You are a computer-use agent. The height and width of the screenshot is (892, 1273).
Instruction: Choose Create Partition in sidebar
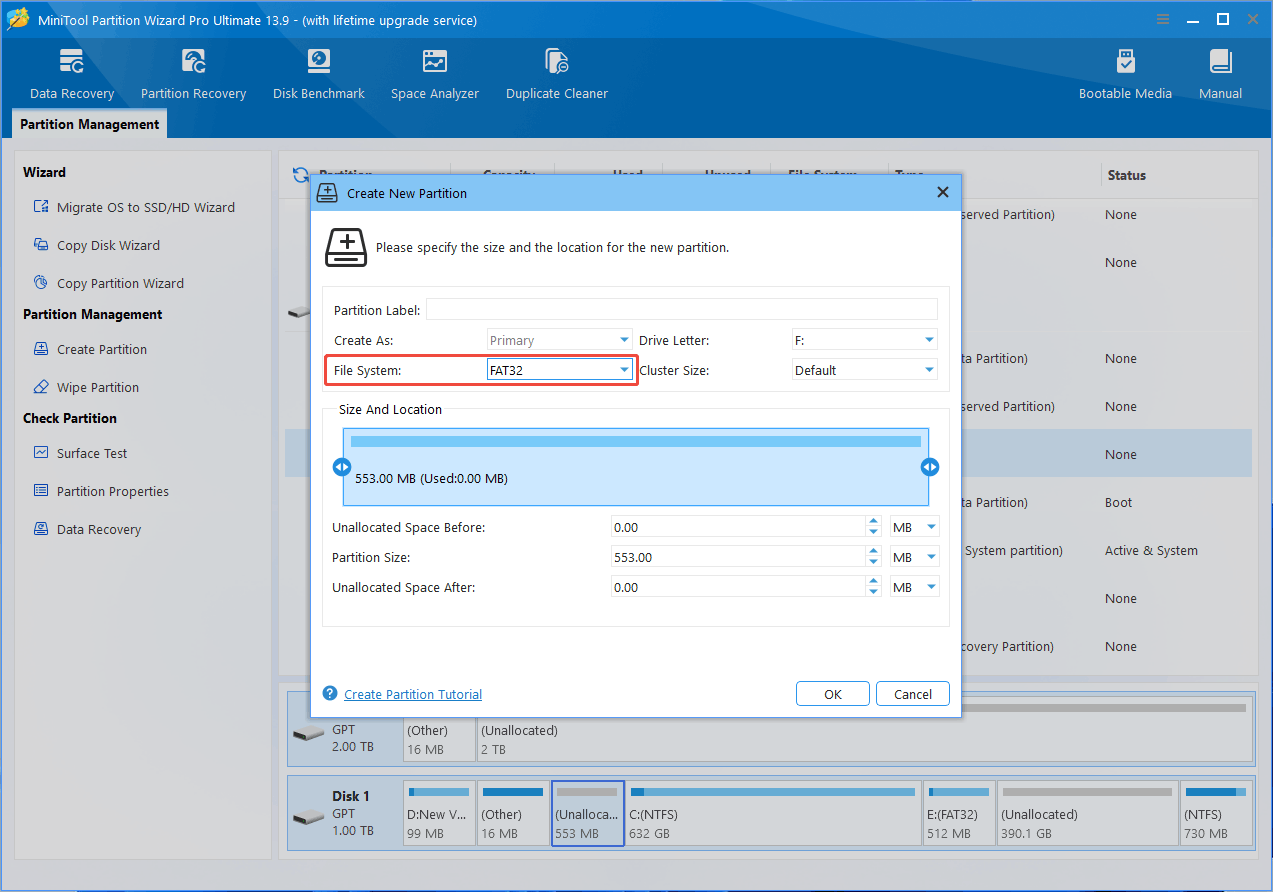click(x=91, y=349)
